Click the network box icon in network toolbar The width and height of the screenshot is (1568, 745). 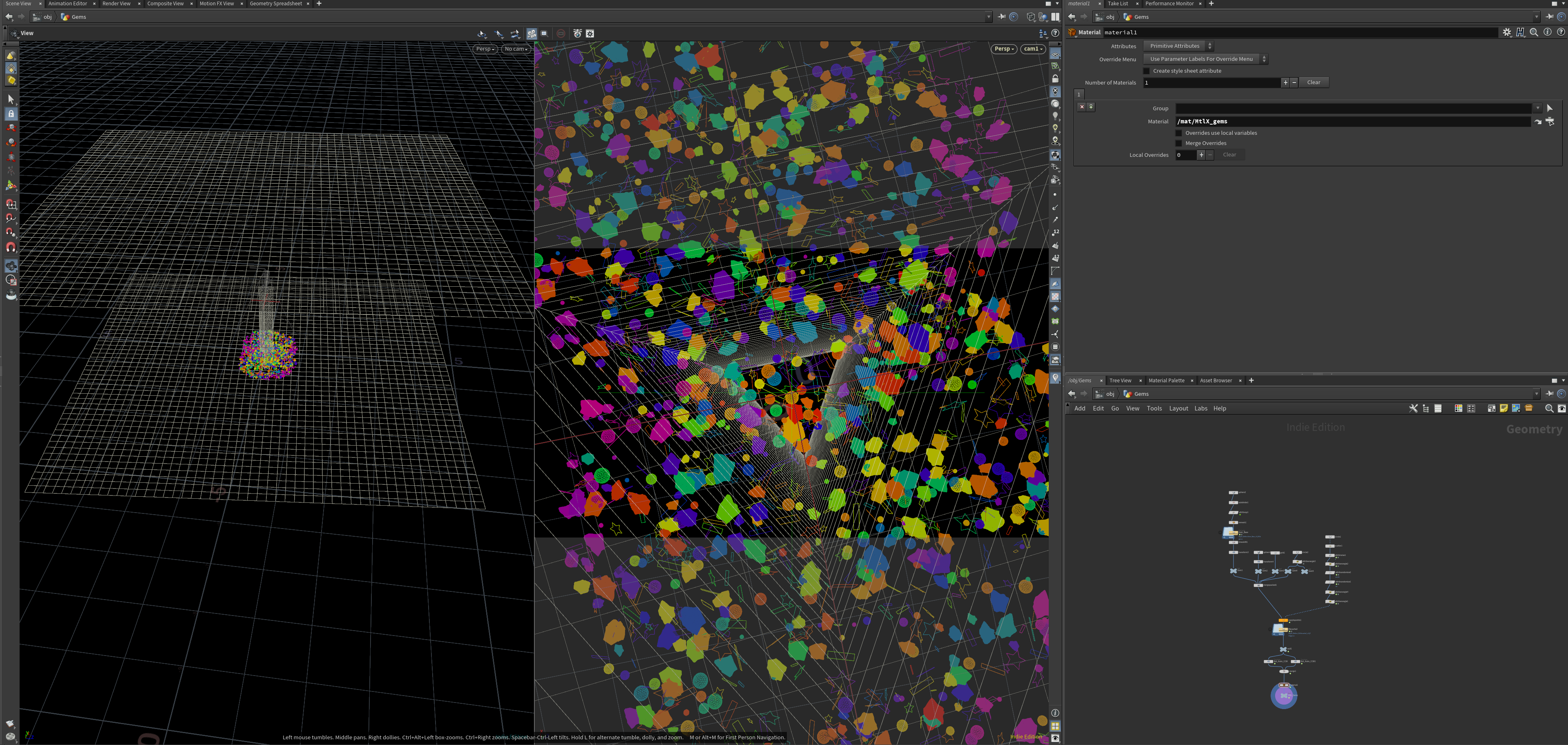(x=1491, y=408)
